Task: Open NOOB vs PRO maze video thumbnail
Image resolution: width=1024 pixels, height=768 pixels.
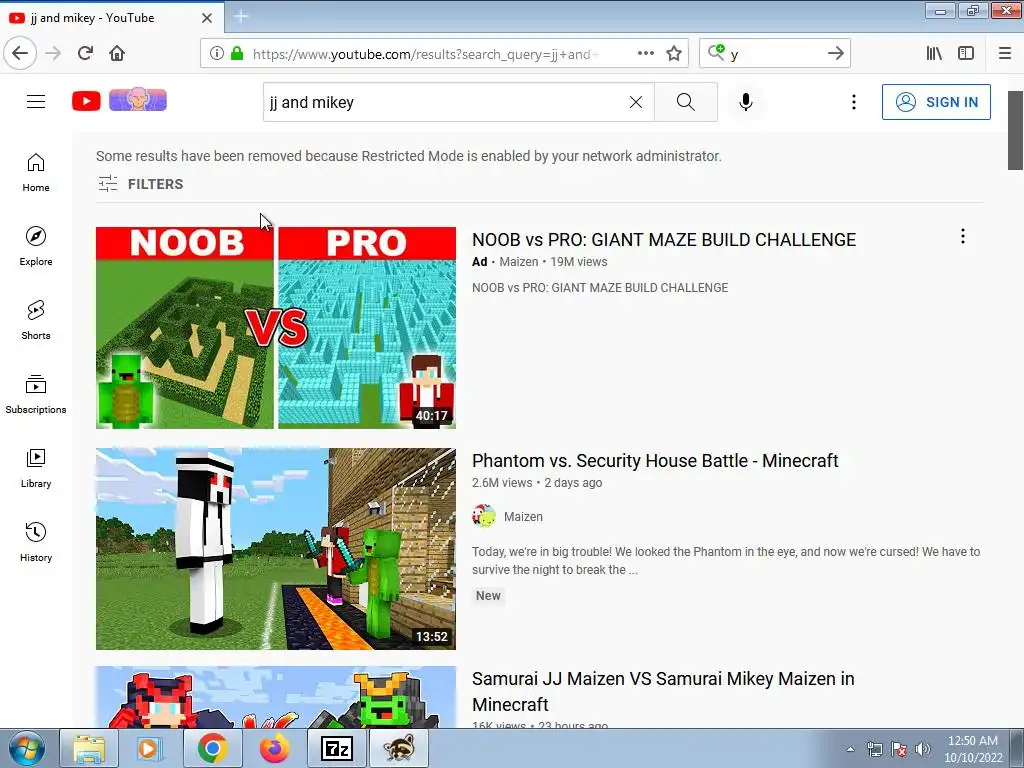Action: 276,328
